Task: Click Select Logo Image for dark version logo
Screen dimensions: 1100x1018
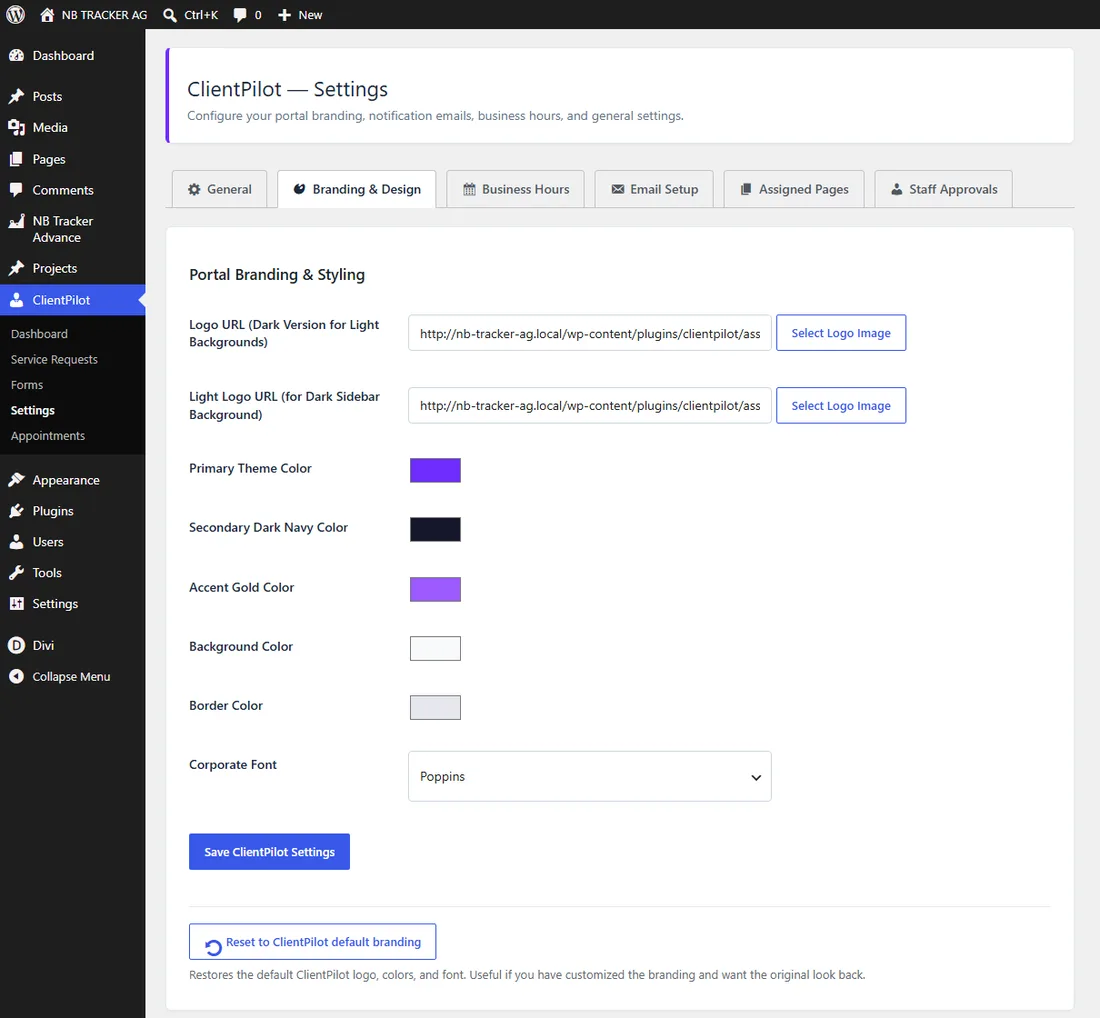Action: click(841, 333)
